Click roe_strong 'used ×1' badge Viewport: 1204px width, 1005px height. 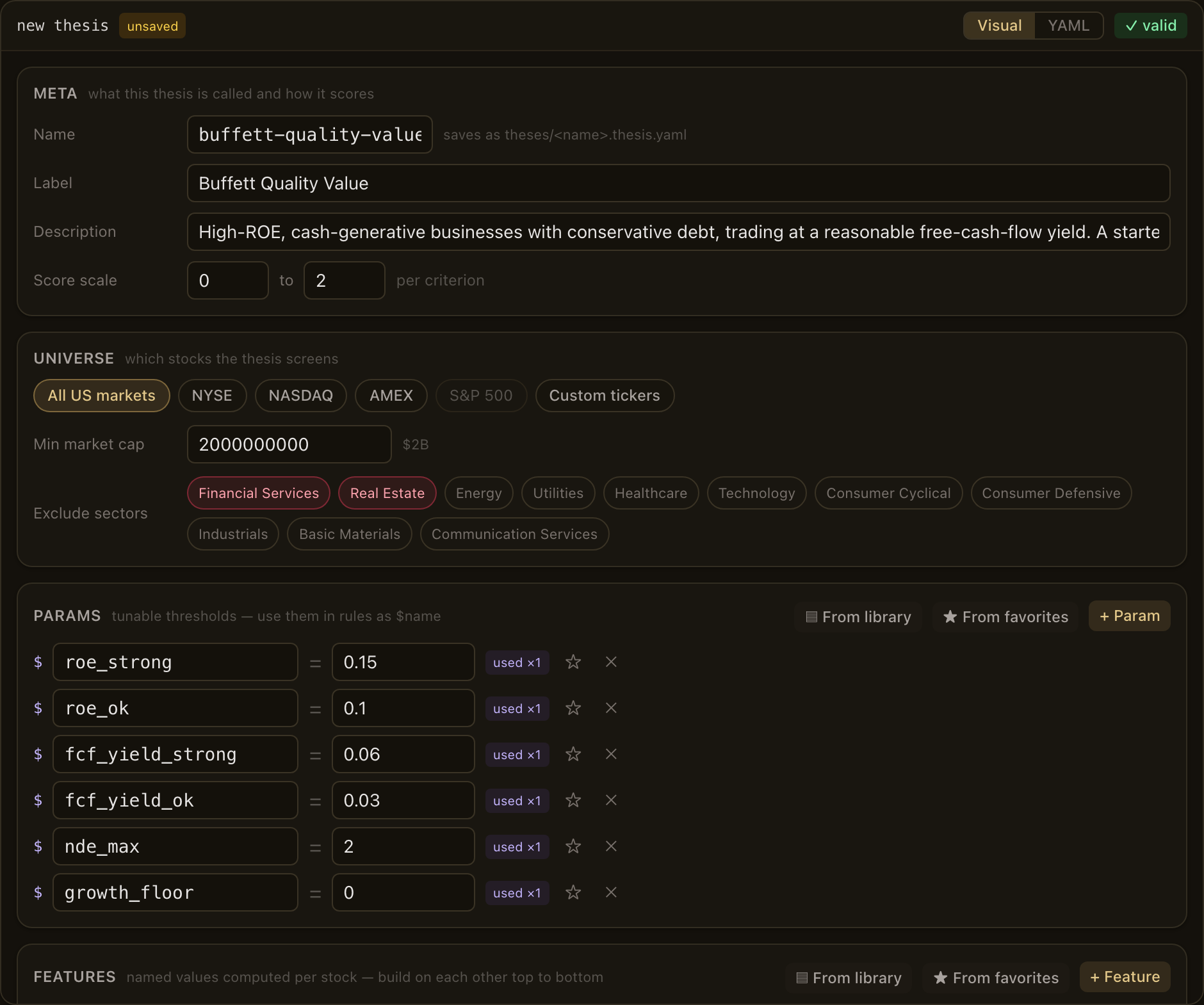(517, 663)
